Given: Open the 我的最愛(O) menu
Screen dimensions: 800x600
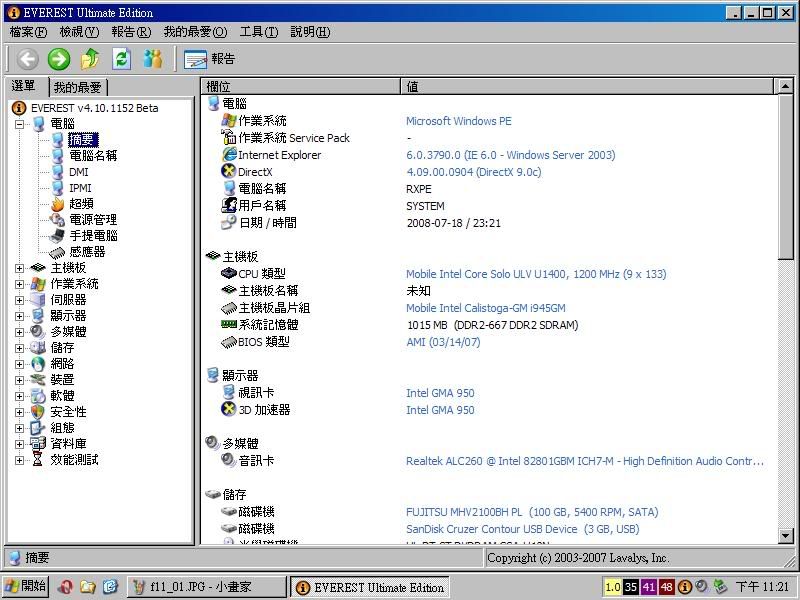Looking at the screenshot, I should [195, 32].
